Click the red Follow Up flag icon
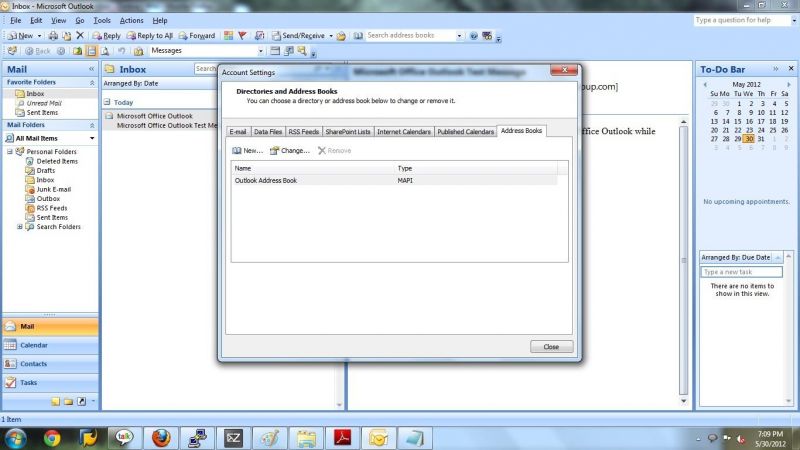800x450 pixels. 242,35
